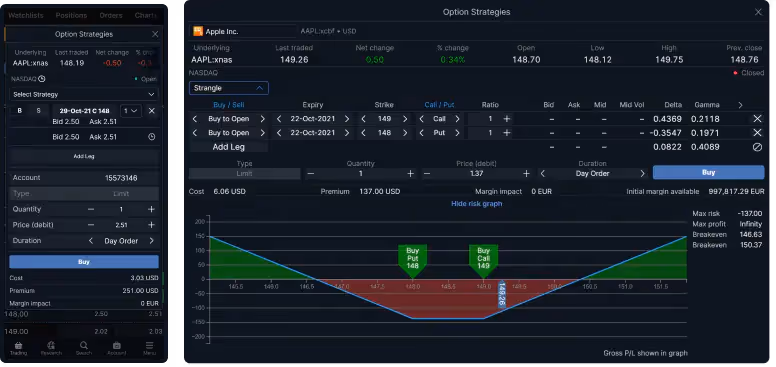
Task: Previous expiry in strike 148 leg row
Action: pyautogui.click(x=279, y=133)
